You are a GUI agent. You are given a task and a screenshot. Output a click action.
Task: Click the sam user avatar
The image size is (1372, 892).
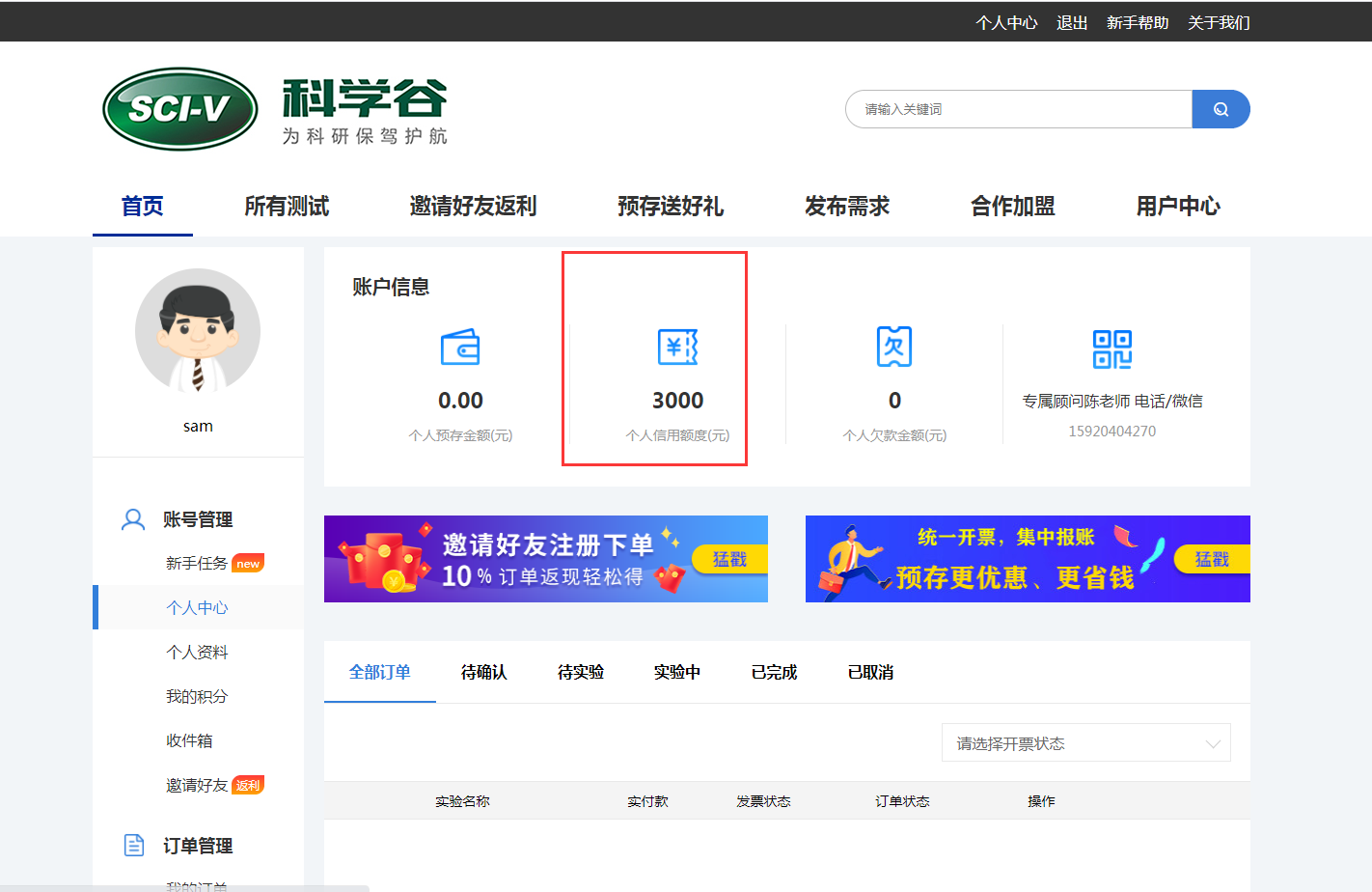click(198, 331)
